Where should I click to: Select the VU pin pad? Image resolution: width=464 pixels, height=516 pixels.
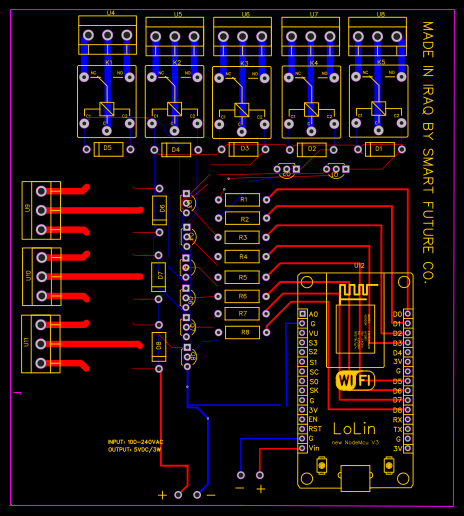pos(302,333)
